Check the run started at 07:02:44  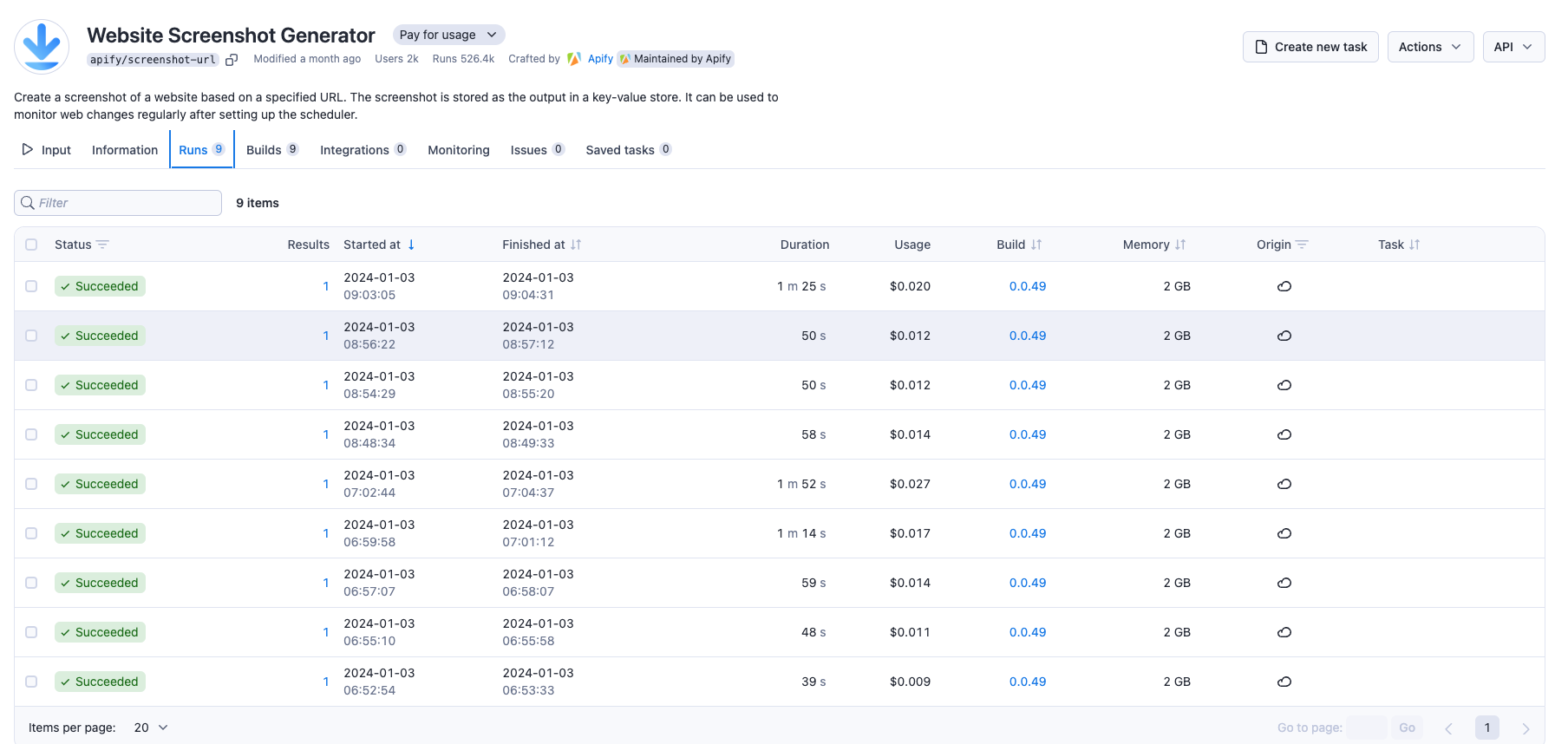pyautogui.click(x=31, y=484)
